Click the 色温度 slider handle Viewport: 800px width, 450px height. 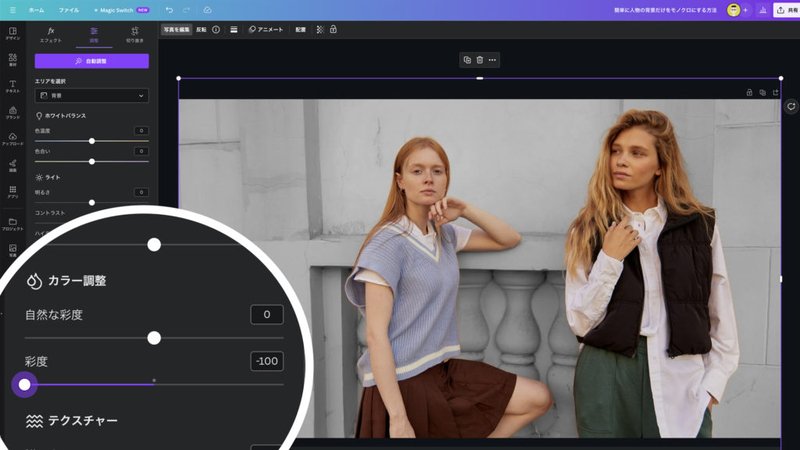(92, 141)
